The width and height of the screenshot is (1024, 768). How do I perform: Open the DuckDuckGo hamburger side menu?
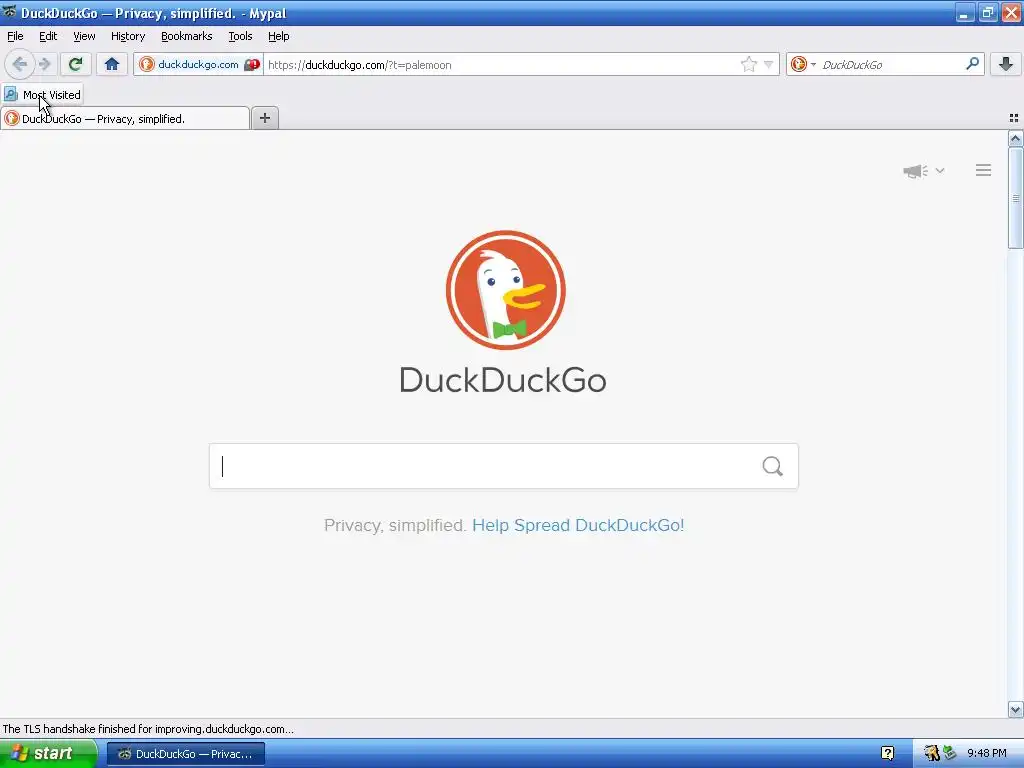pyautogui.click(x=984, y=170)
